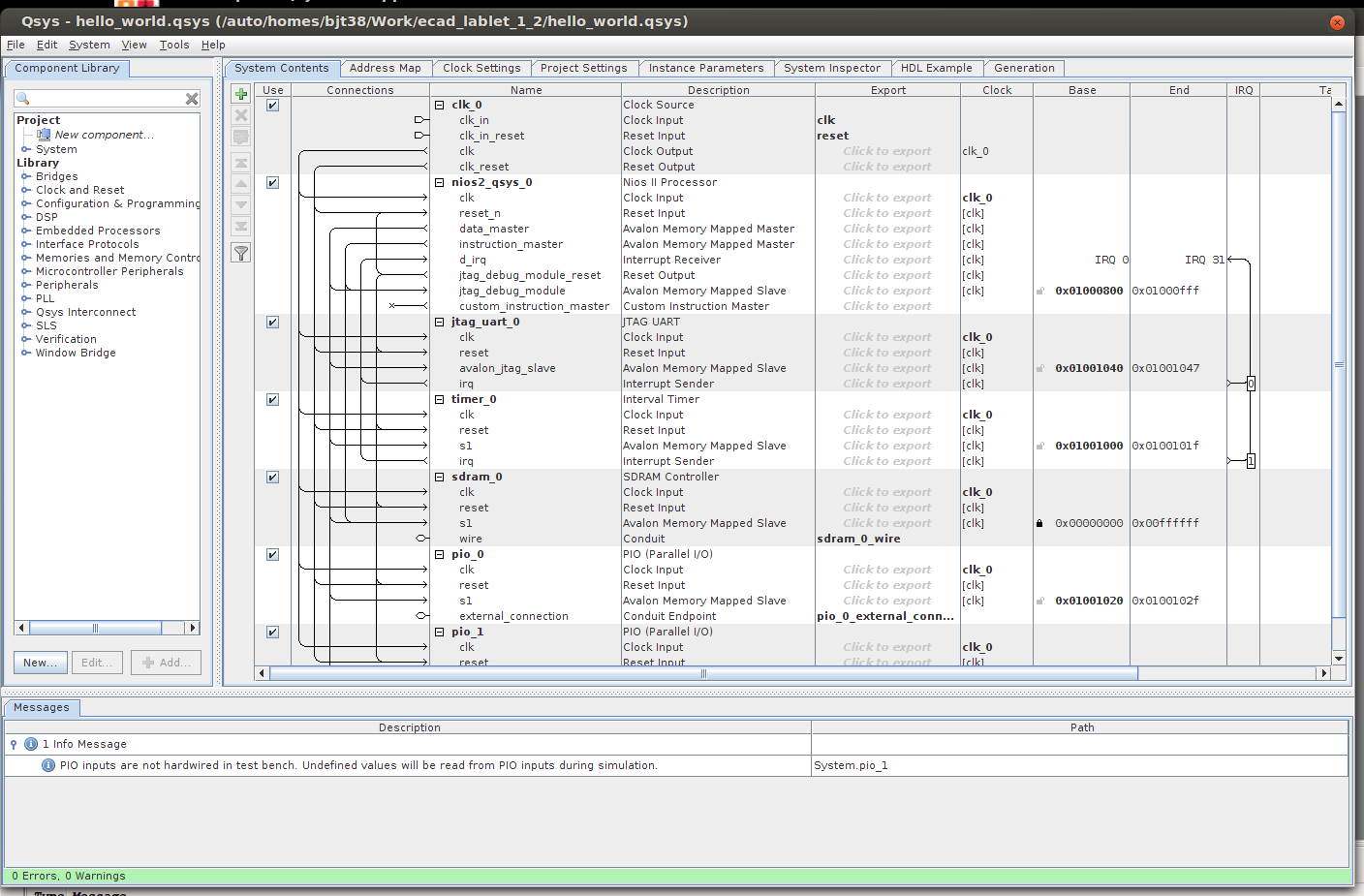Image resolution: width=1364 pixels, height=896 pixels.
Task: Uncheck the Use checkbox for clk_0
Action: [273, 105]
